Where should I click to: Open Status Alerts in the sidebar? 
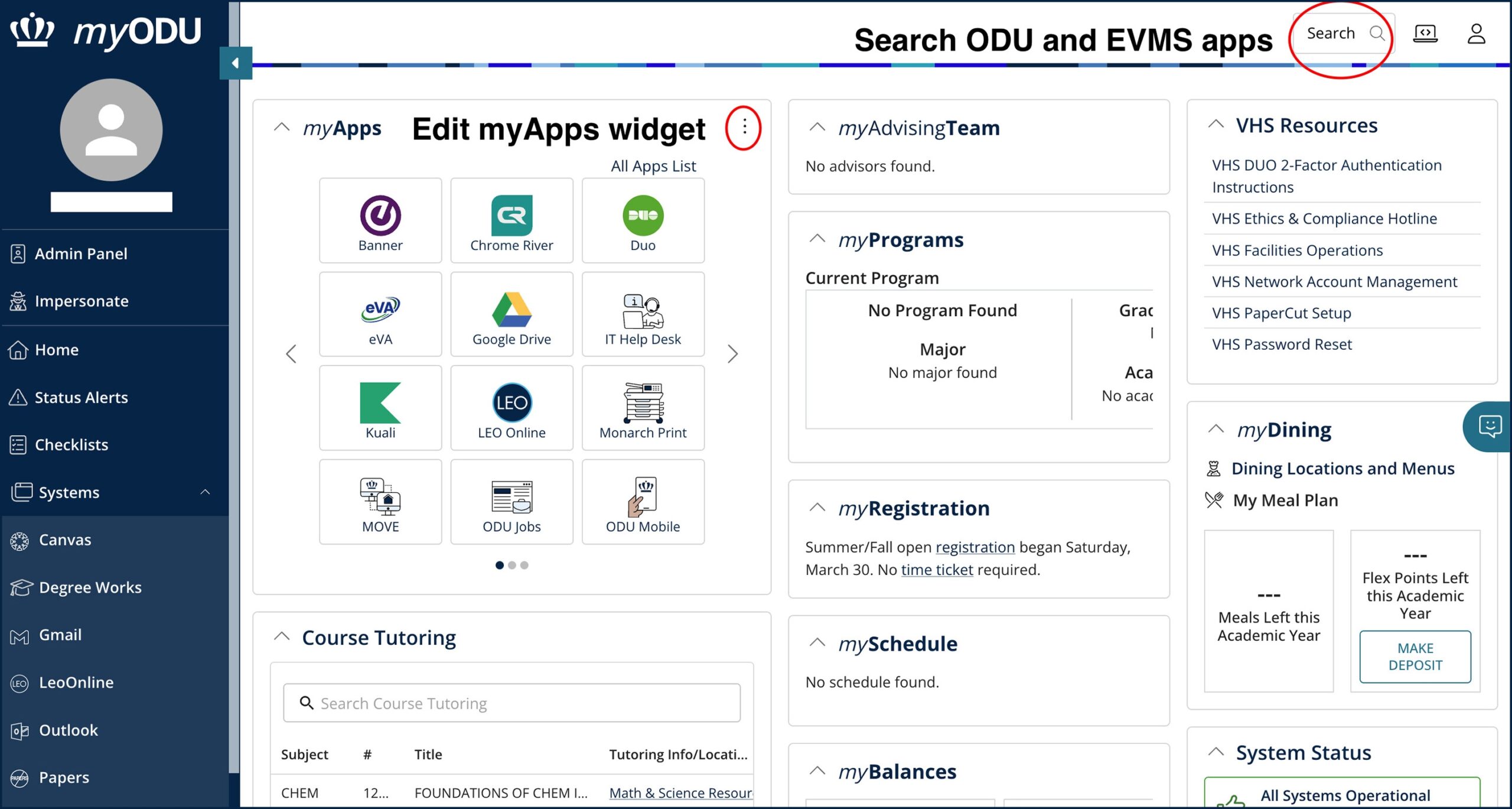point(81,397)
